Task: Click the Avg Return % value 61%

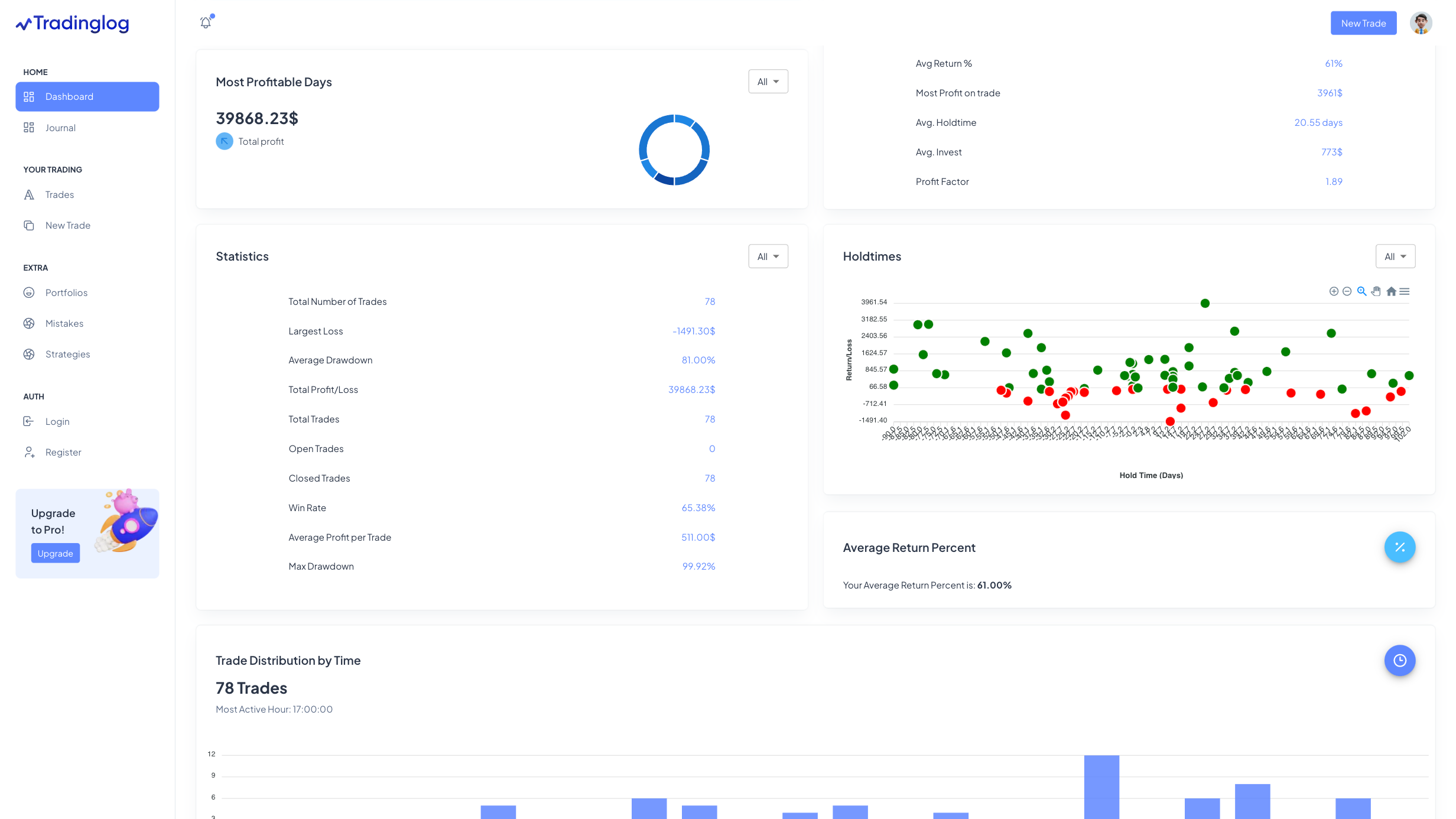Action: pyautogui.click(x=1334, y=63)
